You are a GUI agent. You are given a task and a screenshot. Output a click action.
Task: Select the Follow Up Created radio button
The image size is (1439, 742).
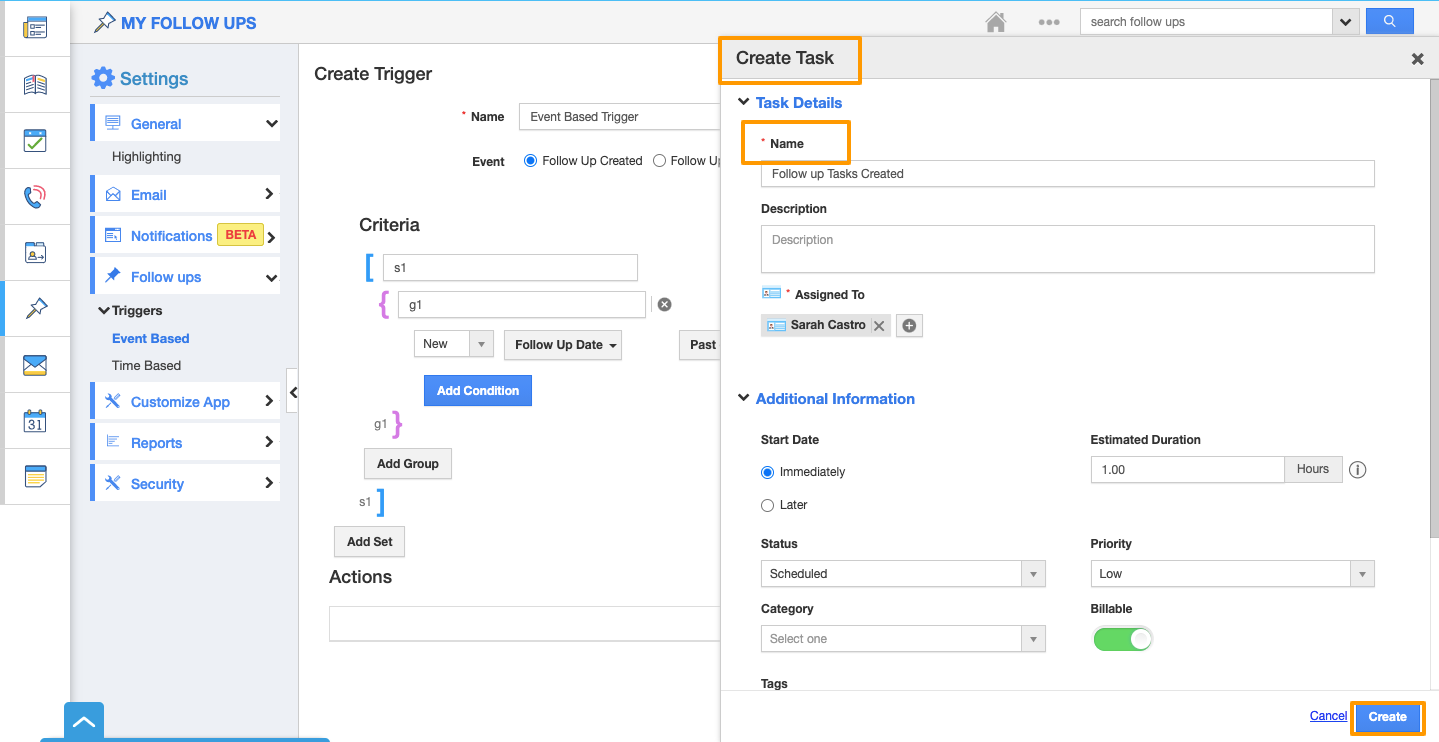(x=531, y=161)
